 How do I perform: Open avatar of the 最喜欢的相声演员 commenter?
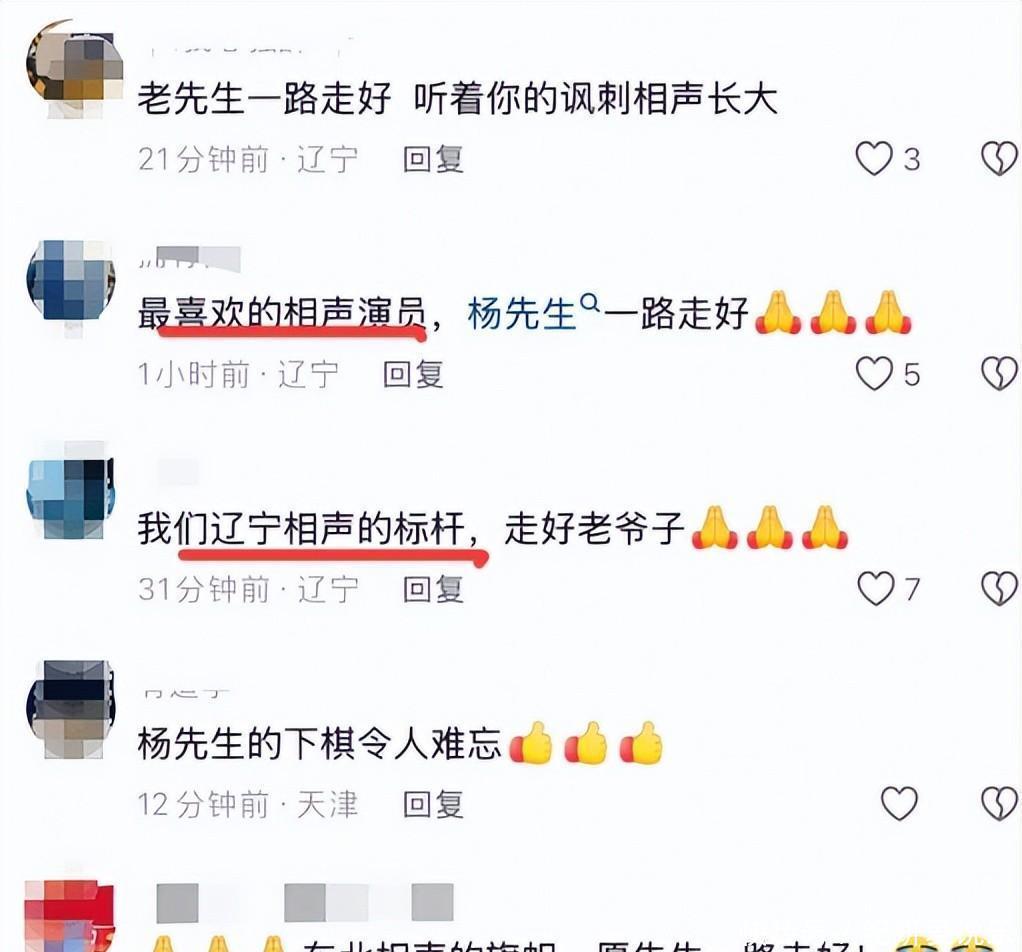pyautogui.click(x=70, y=285)
